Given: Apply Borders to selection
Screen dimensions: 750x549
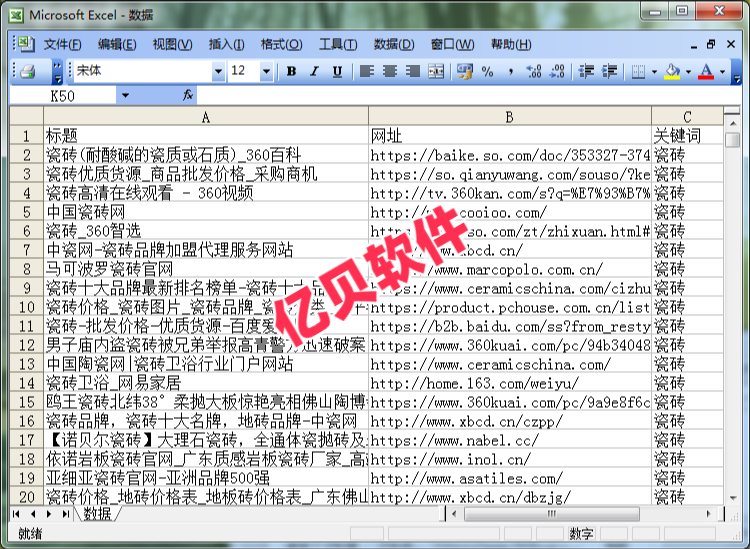Looking at the screenshot, I should point(638,72).
